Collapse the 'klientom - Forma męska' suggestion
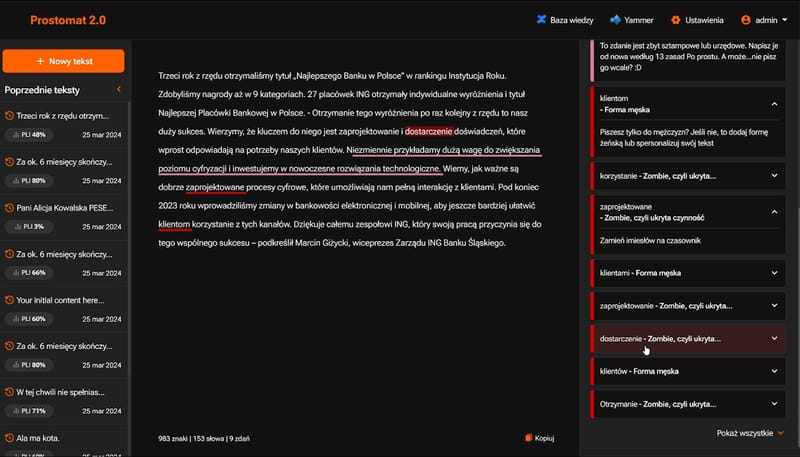Viewport: 800px width, 457px height. [774, 104]
